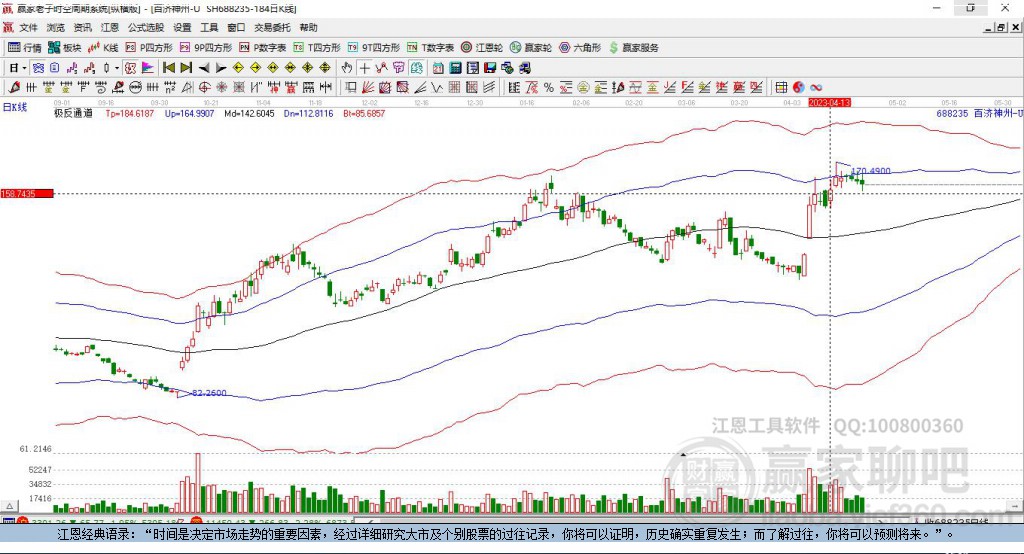Screen dimensions: 1024x554
Task: Open the 公式选股 menu
Action: (x=146, y=27)
